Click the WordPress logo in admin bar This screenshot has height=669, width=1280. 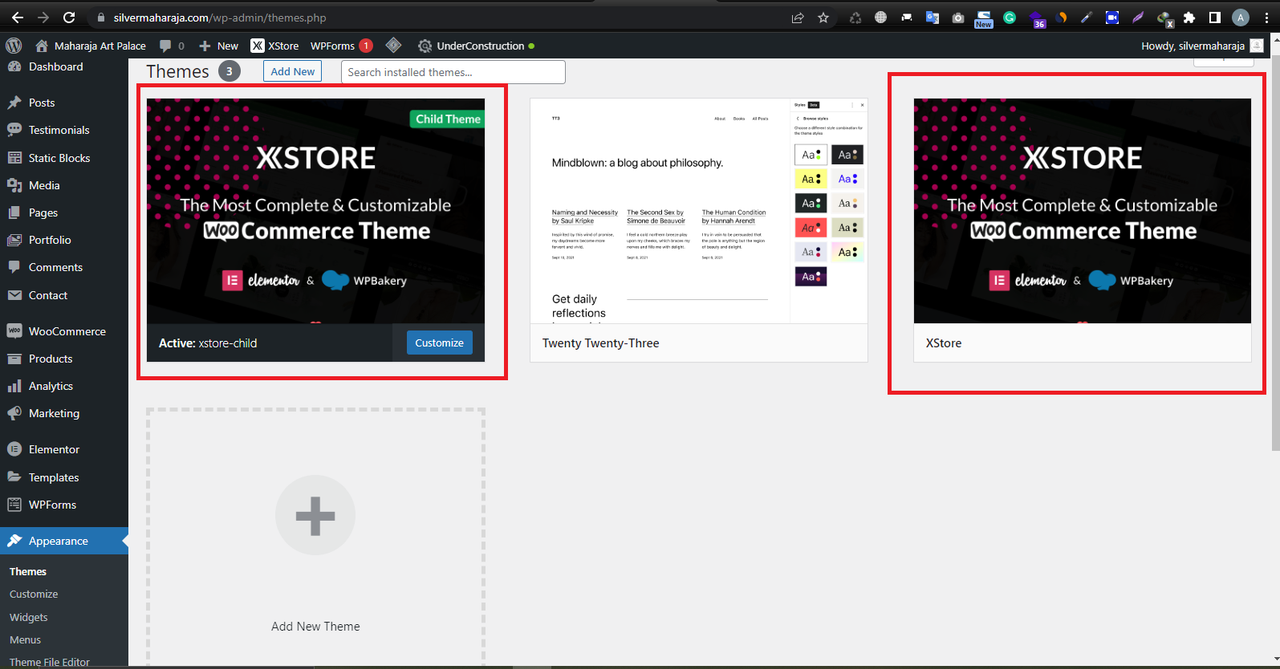tap(13, 45)
